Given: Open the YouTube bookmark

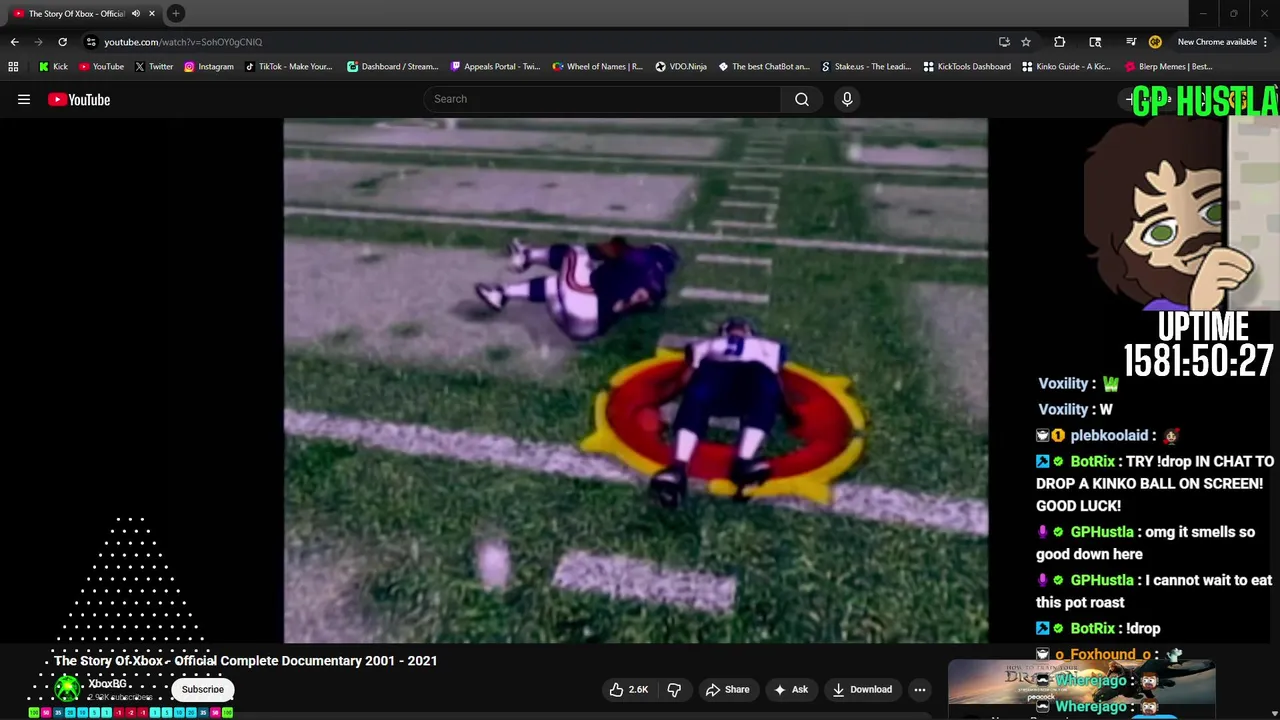Looking at the screenshot, I should pos(101,67).
